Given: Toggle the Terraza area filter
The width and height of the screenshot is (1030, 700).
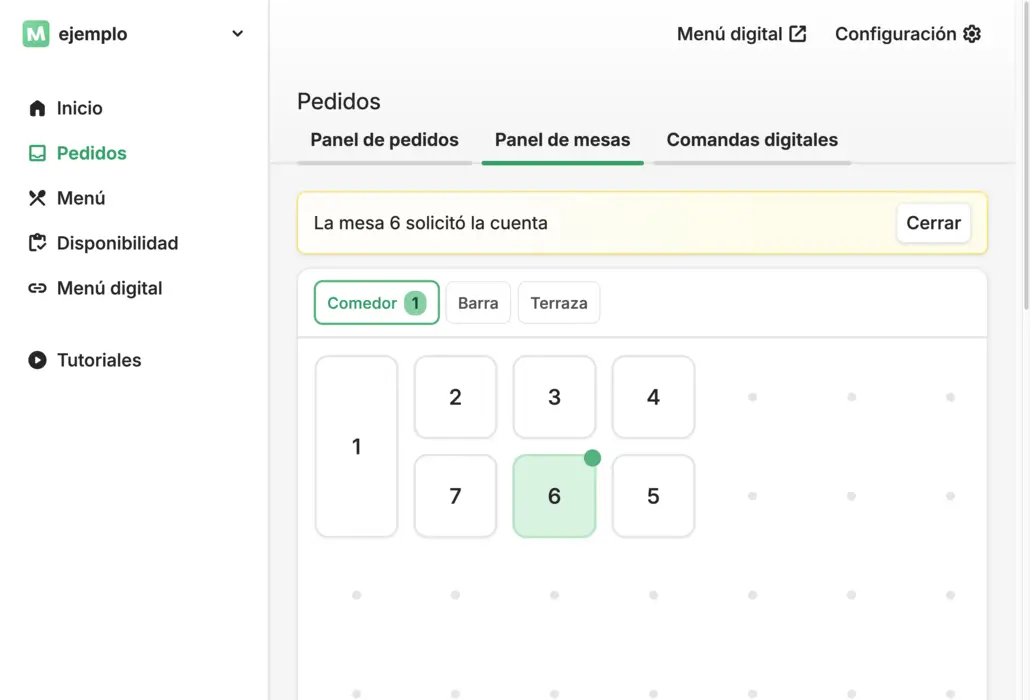Looking at the screenshot, I should click(x=559, y=302).
